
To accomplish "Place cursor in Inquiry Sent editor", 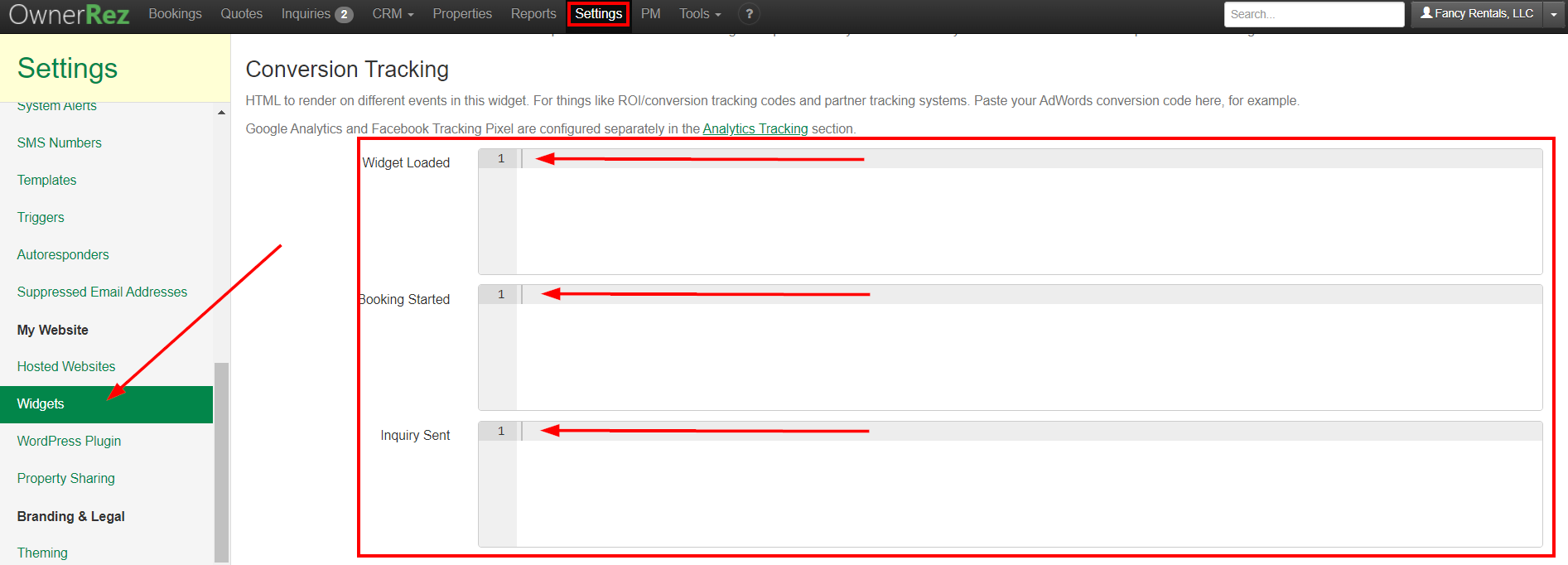I will coord(1027,489).
